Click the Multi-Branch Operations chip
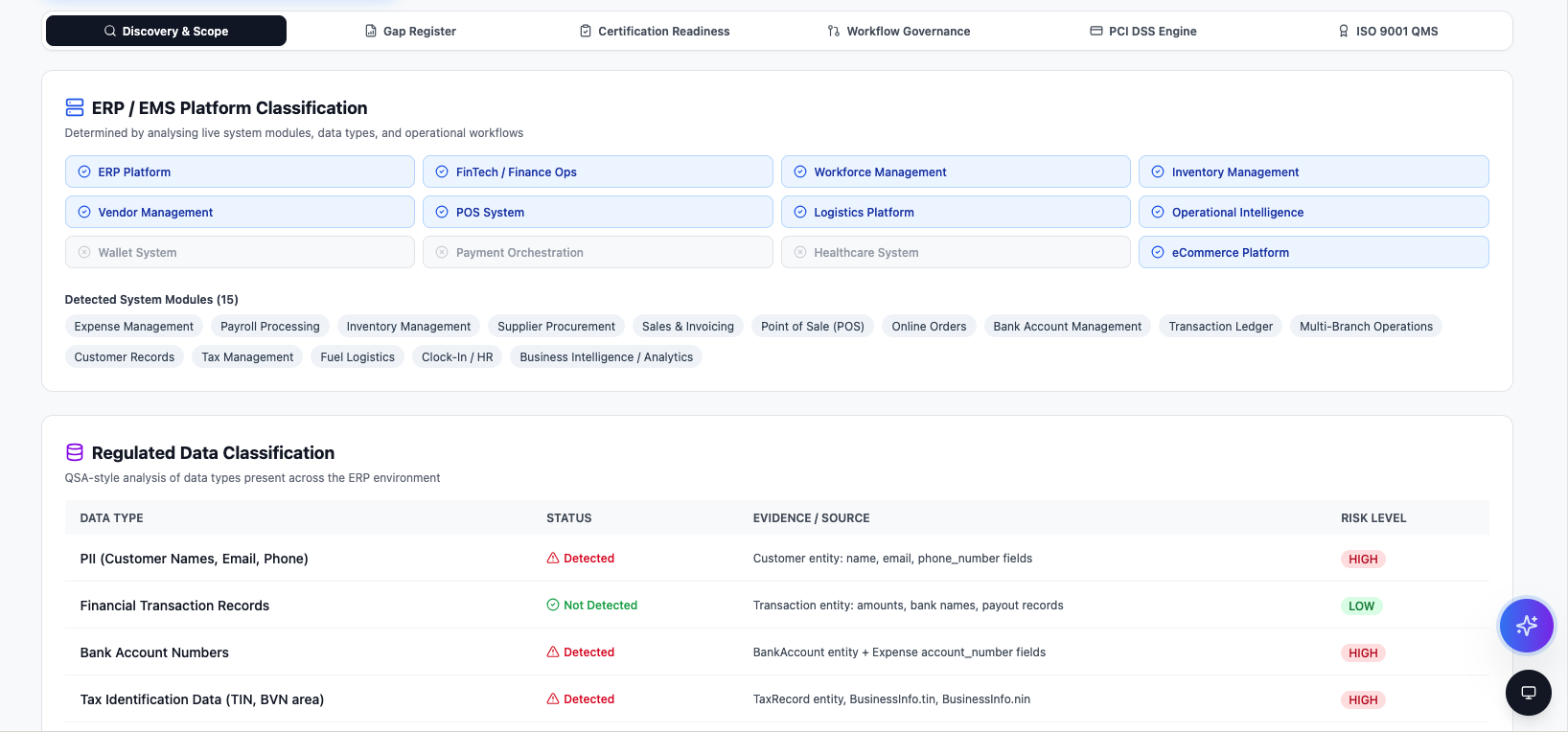Image resolution: width=1568 pixels, height=732 pixels. [1366, 327]
